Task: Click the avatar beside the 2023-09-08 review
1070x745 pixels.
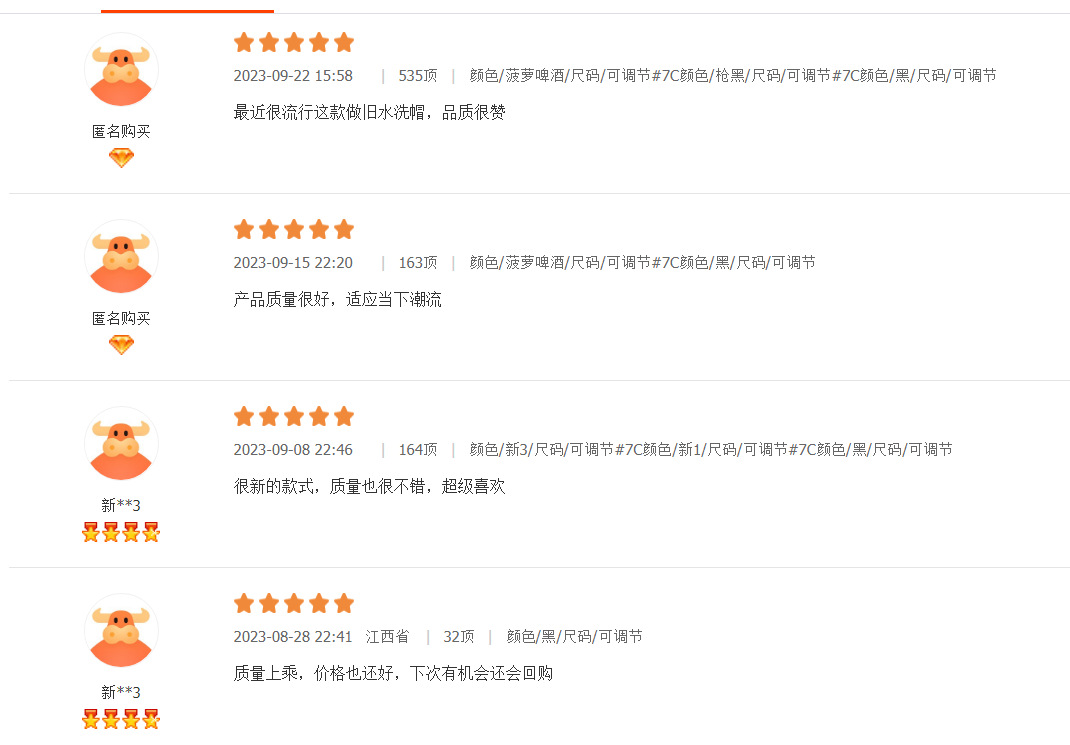Action: (x=121, y=443)
